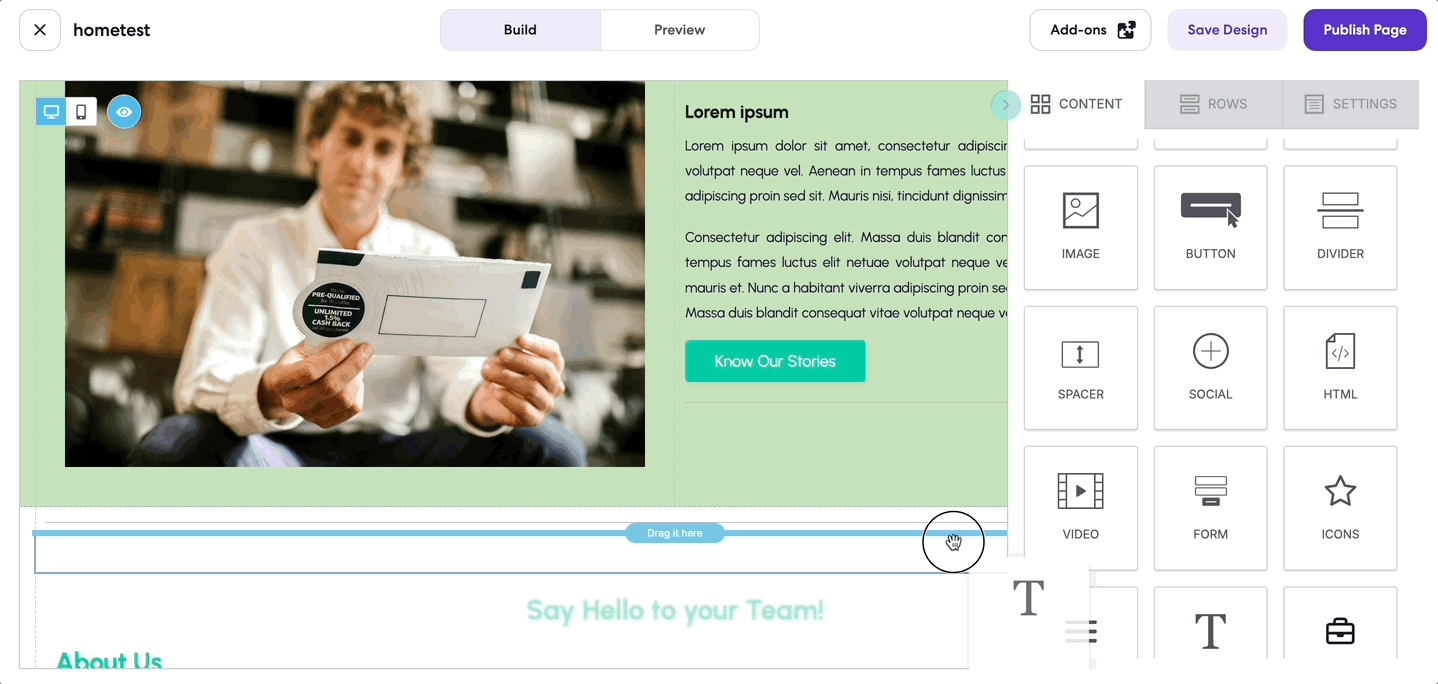Switch to desktop view mode

click(51, 112)
